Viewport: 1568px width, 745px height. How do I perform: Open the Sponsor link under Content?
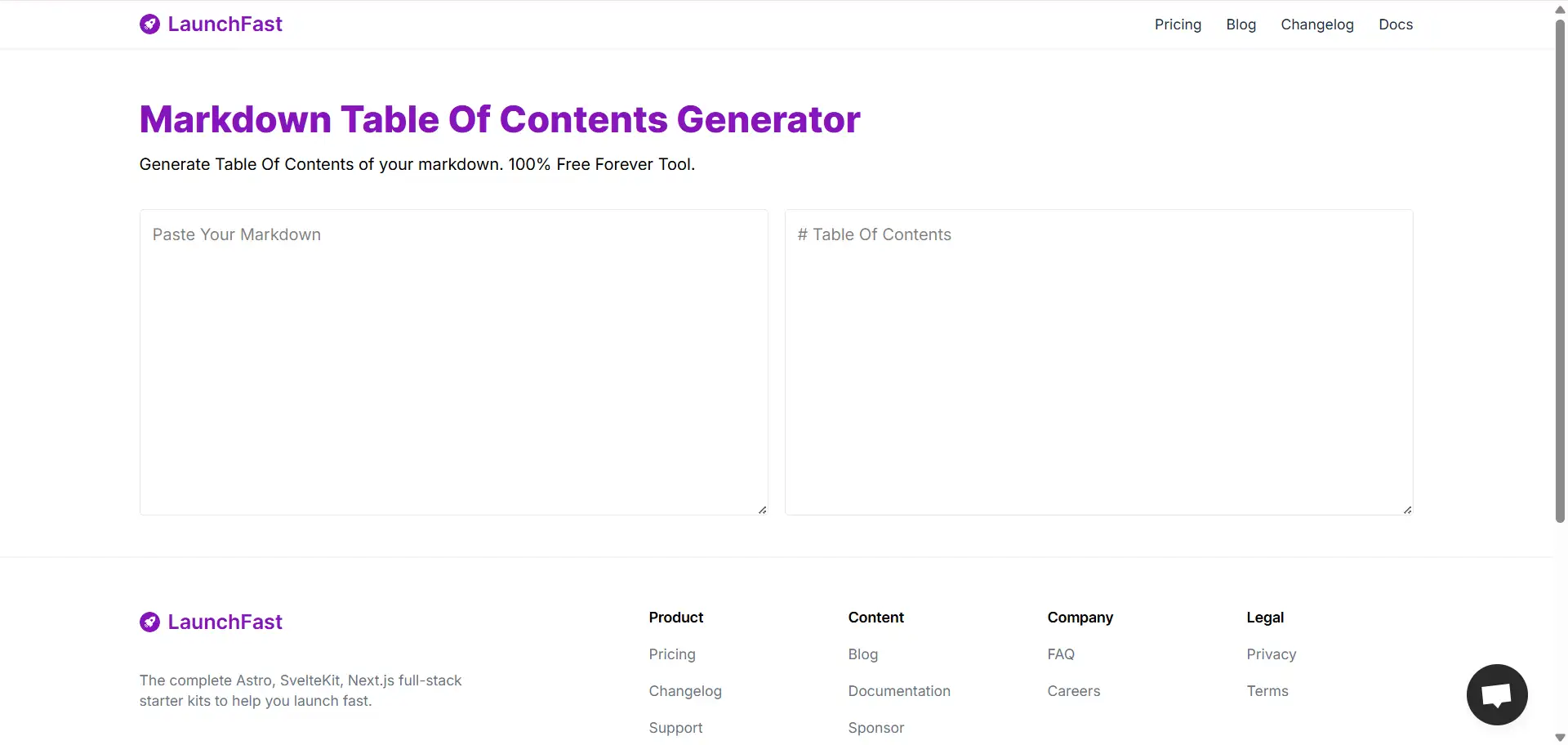pyautogui.click(x=875, y=728)
